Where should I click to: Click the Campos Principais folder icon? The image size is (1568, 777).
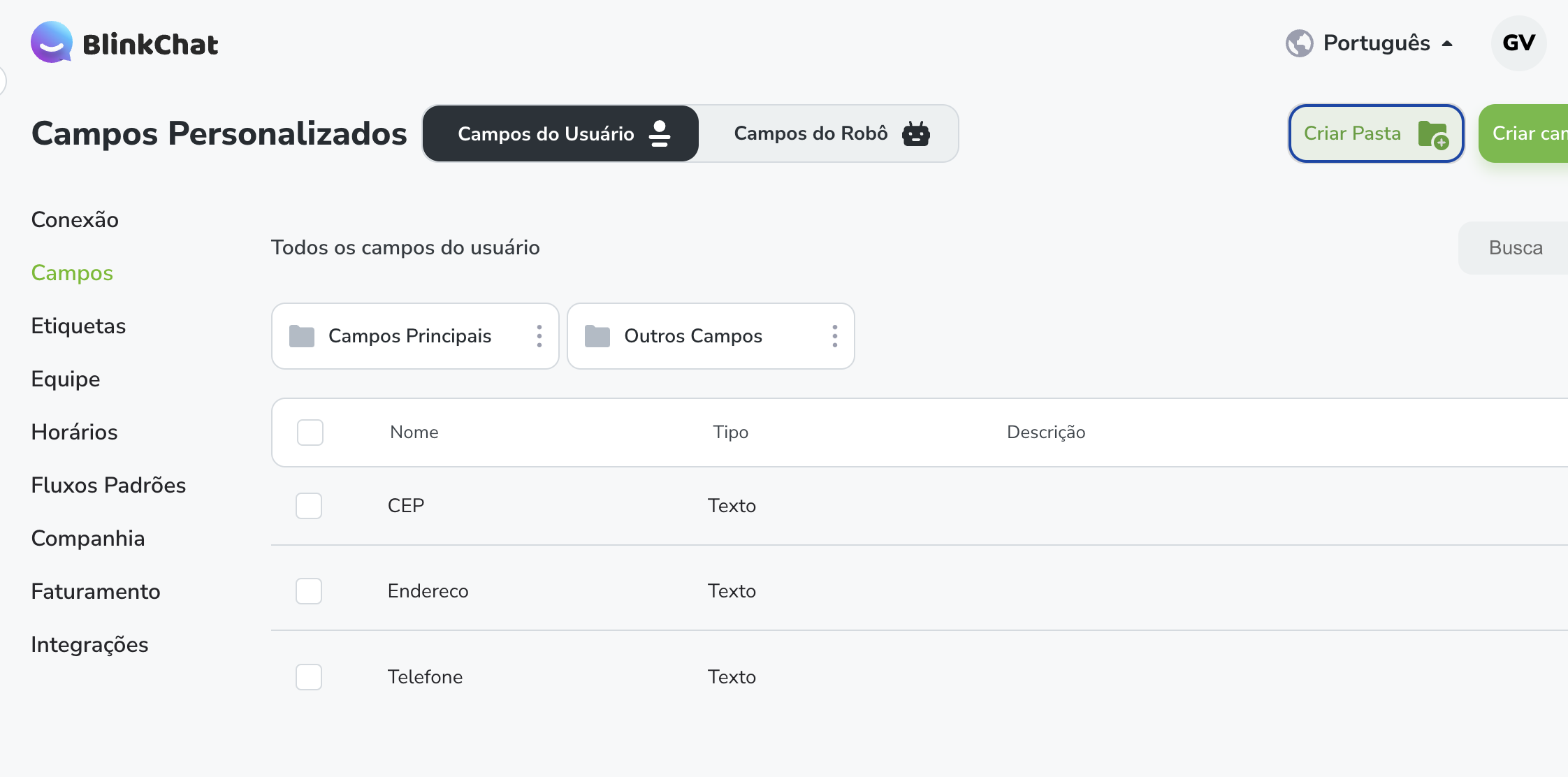302,336
